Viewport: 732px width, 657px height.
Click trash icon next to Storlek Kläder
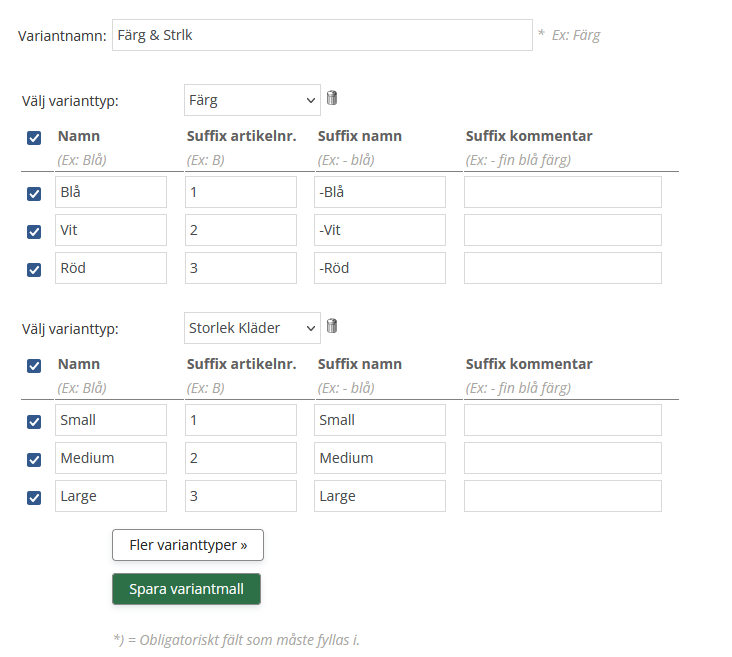tap(332, 326)
